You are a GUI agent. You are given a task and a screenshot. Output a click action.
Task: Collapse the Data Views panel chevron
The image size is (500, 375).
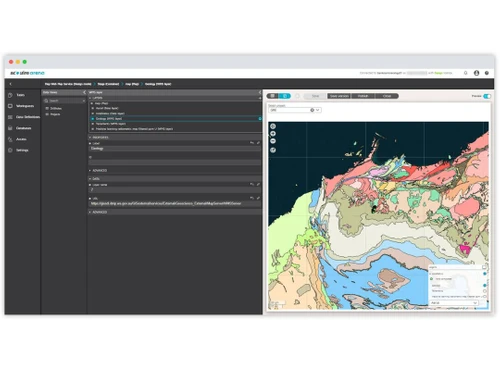click(x=84, y=92)
